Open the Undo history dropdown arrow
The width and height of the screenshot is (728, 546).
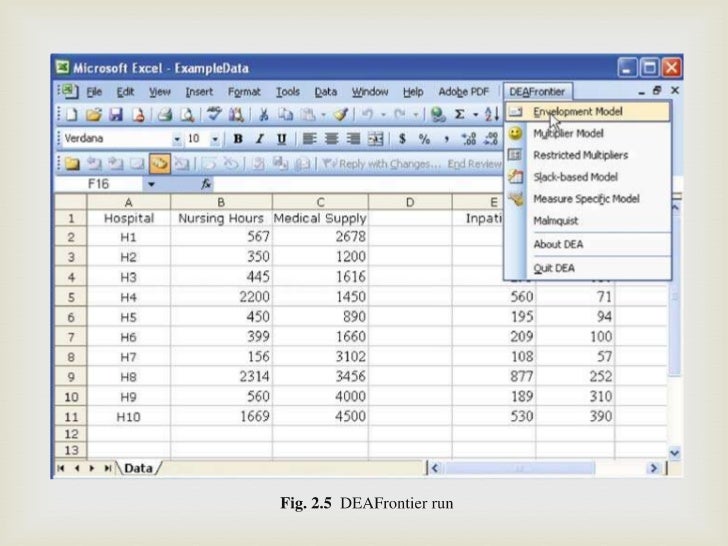pyautogui.click(x=383, y=114)
